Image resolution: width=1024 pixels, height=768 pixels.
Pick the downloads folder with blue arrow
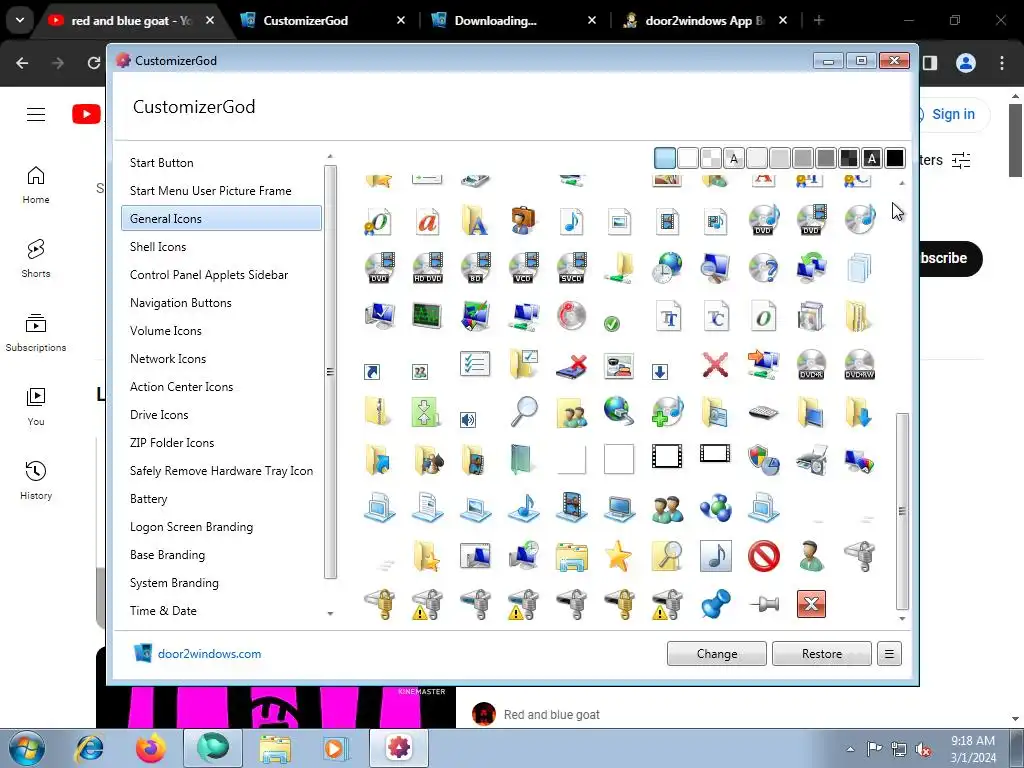859,413
